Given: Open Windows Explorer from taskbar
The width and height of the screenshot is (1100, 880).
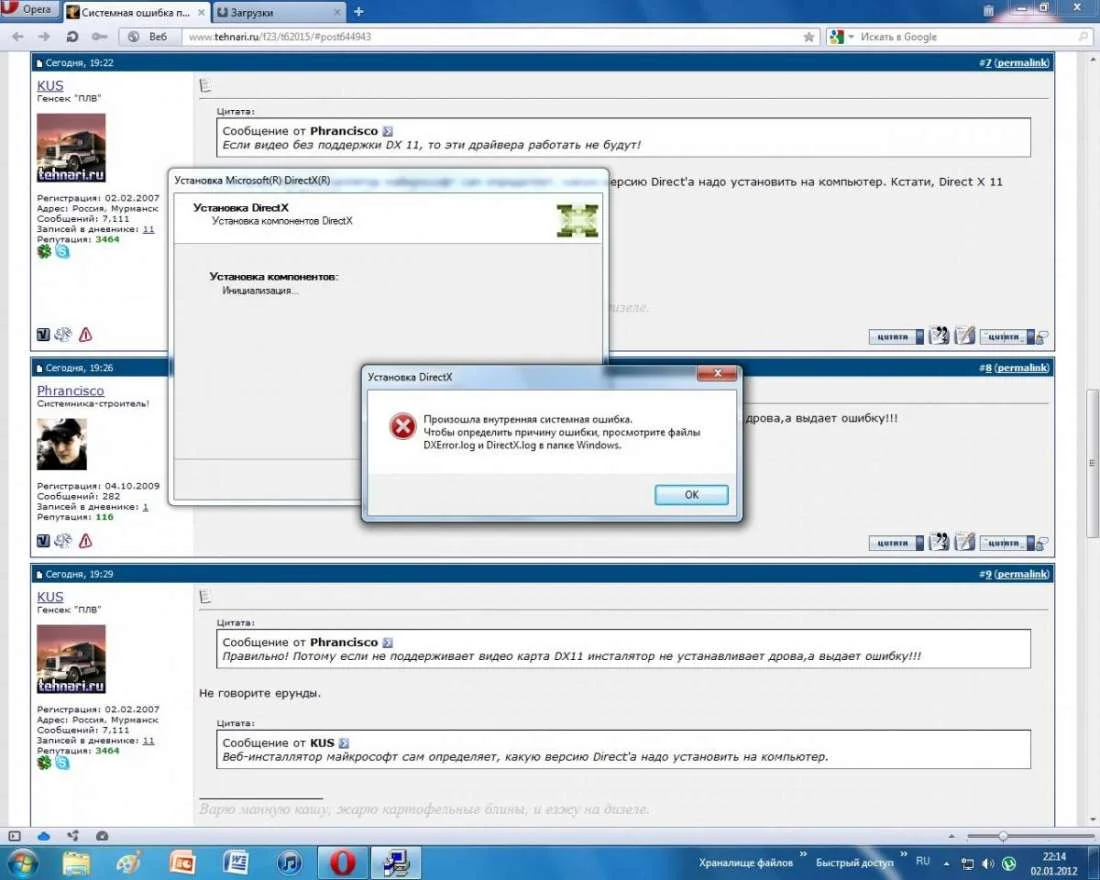Looking at the screenshot, I should pyautogui.click(x=76, y=862).
